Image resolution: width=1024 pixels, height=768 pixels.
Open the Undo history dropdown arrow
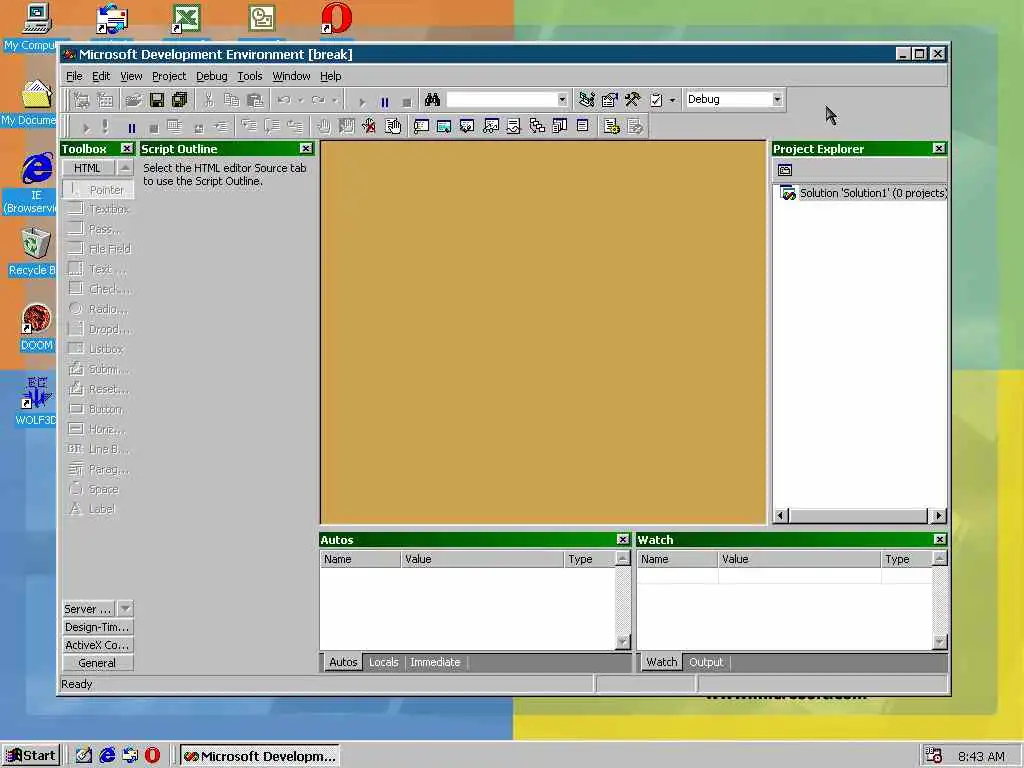pos(300,101)
